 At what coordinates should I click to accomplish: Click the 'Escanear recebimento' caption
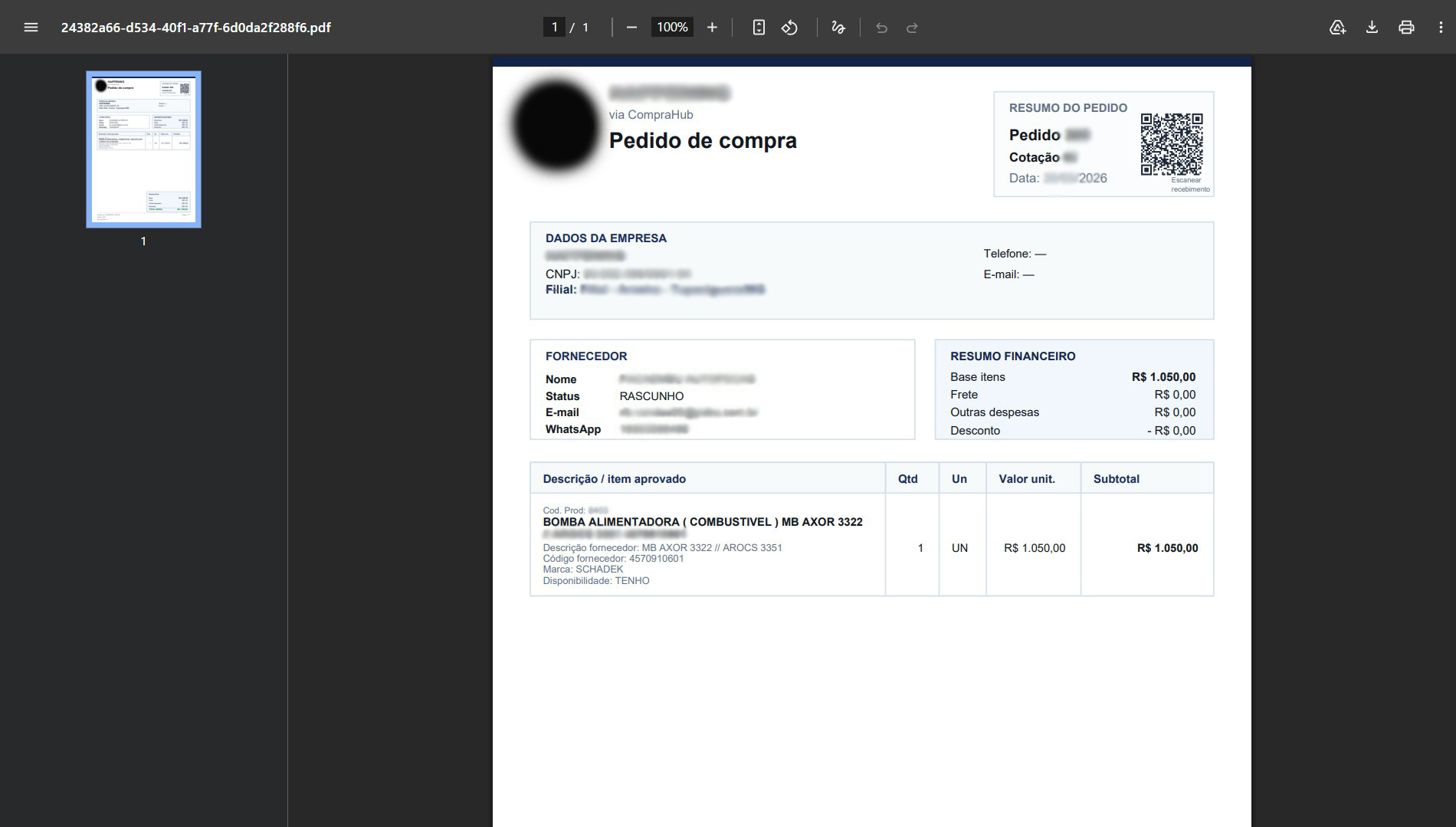[x=1190, y=185]
